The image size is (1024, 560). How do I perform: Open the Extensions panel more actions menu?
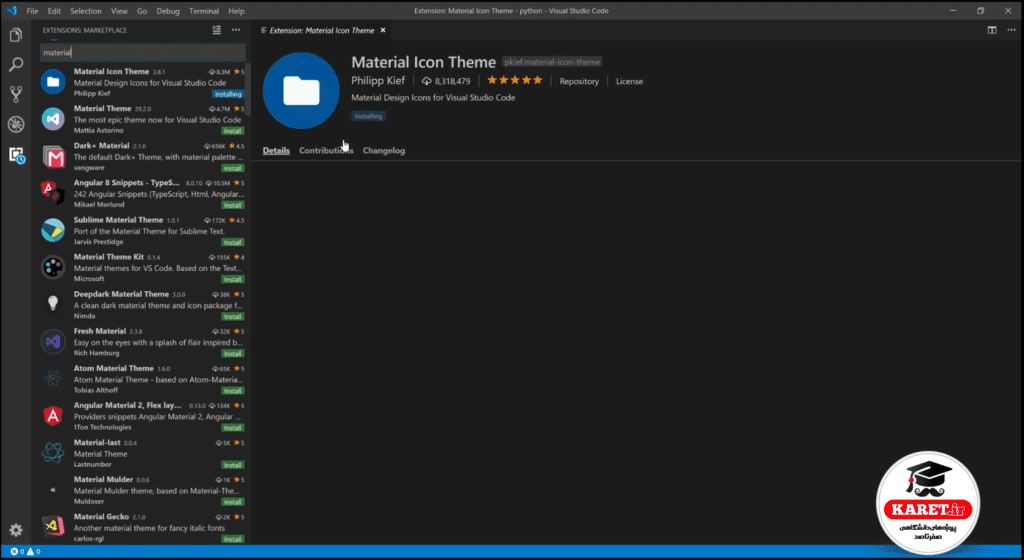(x=236, y=30)
